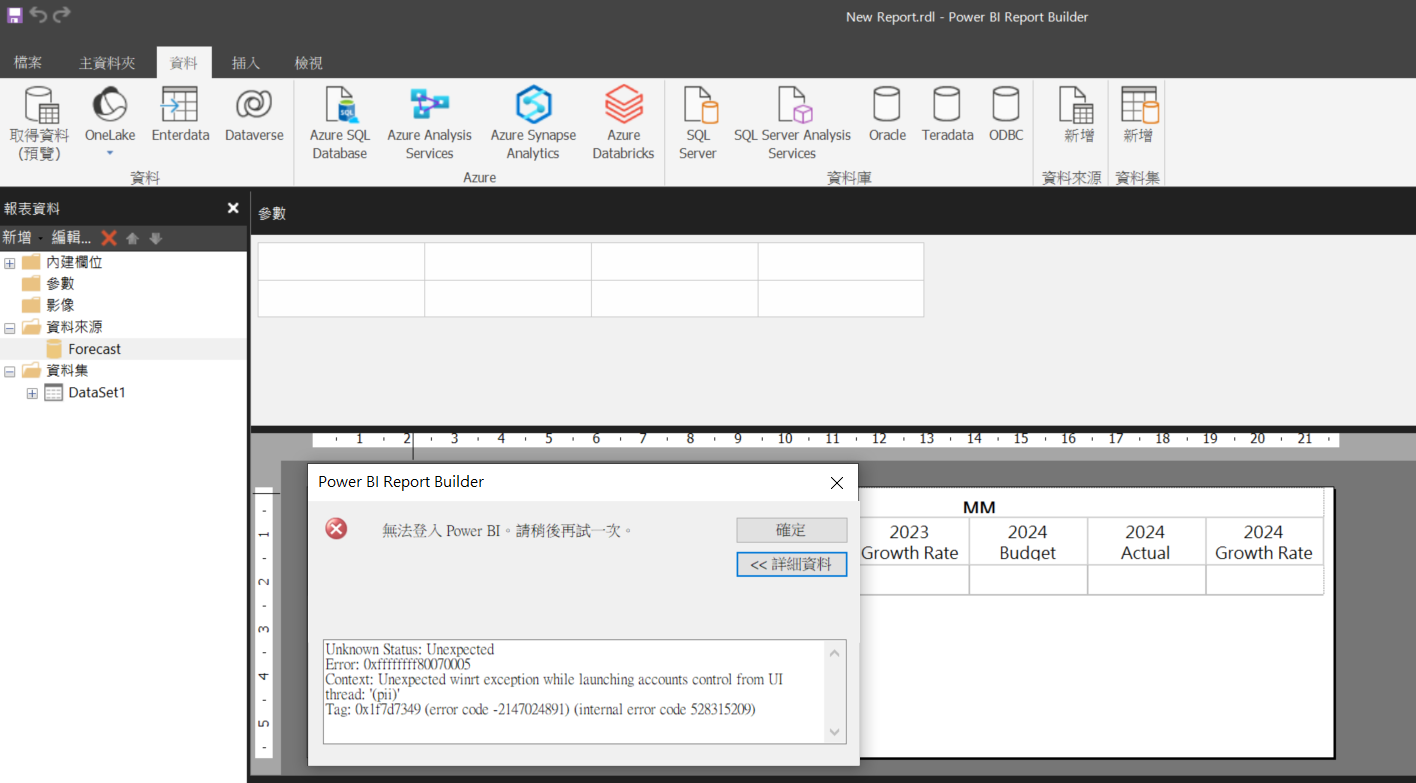1416x783 pixels.
Task: Open the OneLake dropdown arrow
Action: point(110,153)
